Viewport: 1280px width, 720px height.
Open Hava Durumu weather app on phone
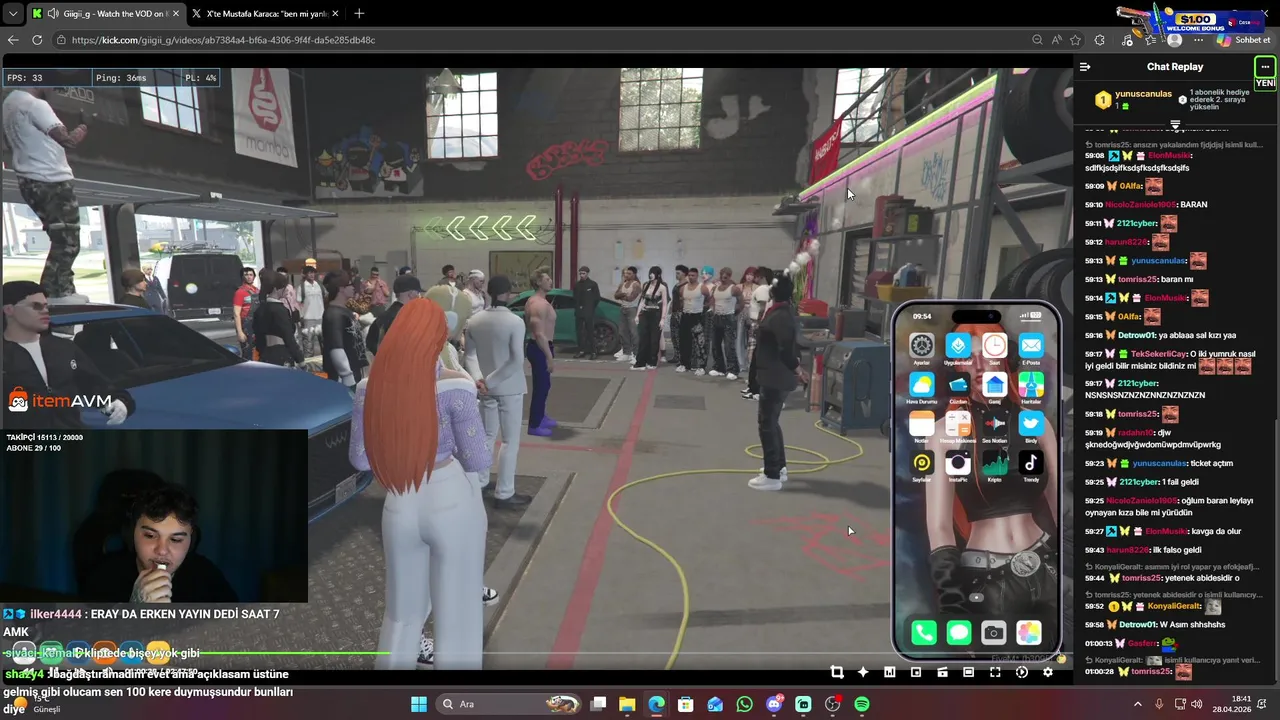(x=922, y=385)
